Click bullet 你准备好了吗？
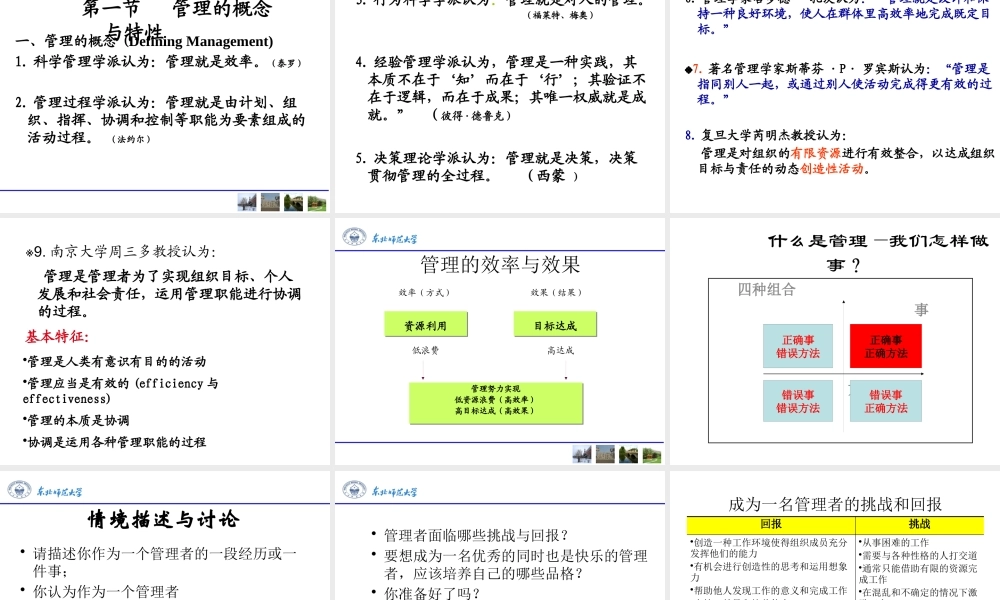This screenshot has height=600, width=1000. pos(425,593)
